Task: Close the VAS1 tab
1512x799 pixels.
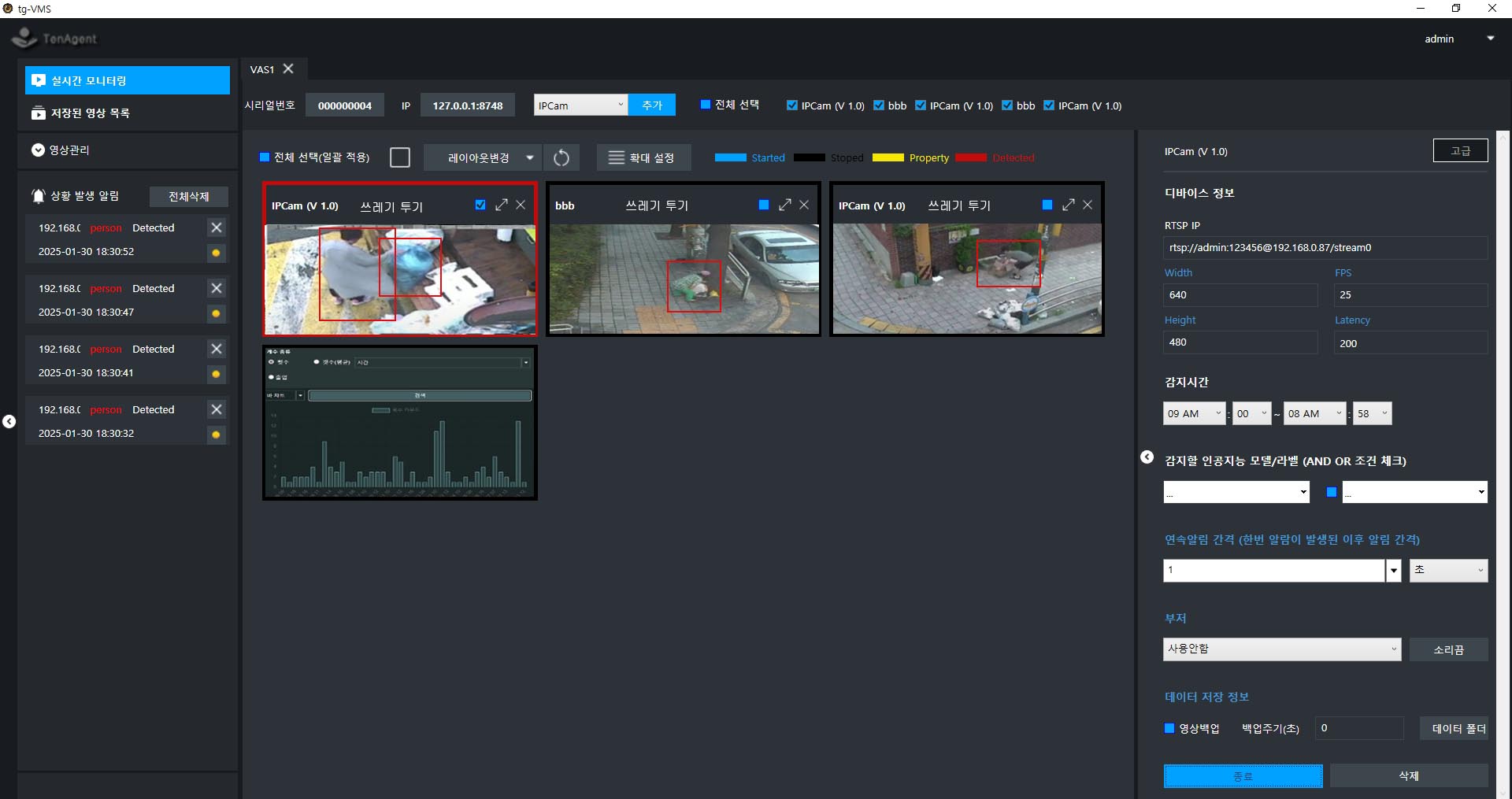Action: [288, 69]
